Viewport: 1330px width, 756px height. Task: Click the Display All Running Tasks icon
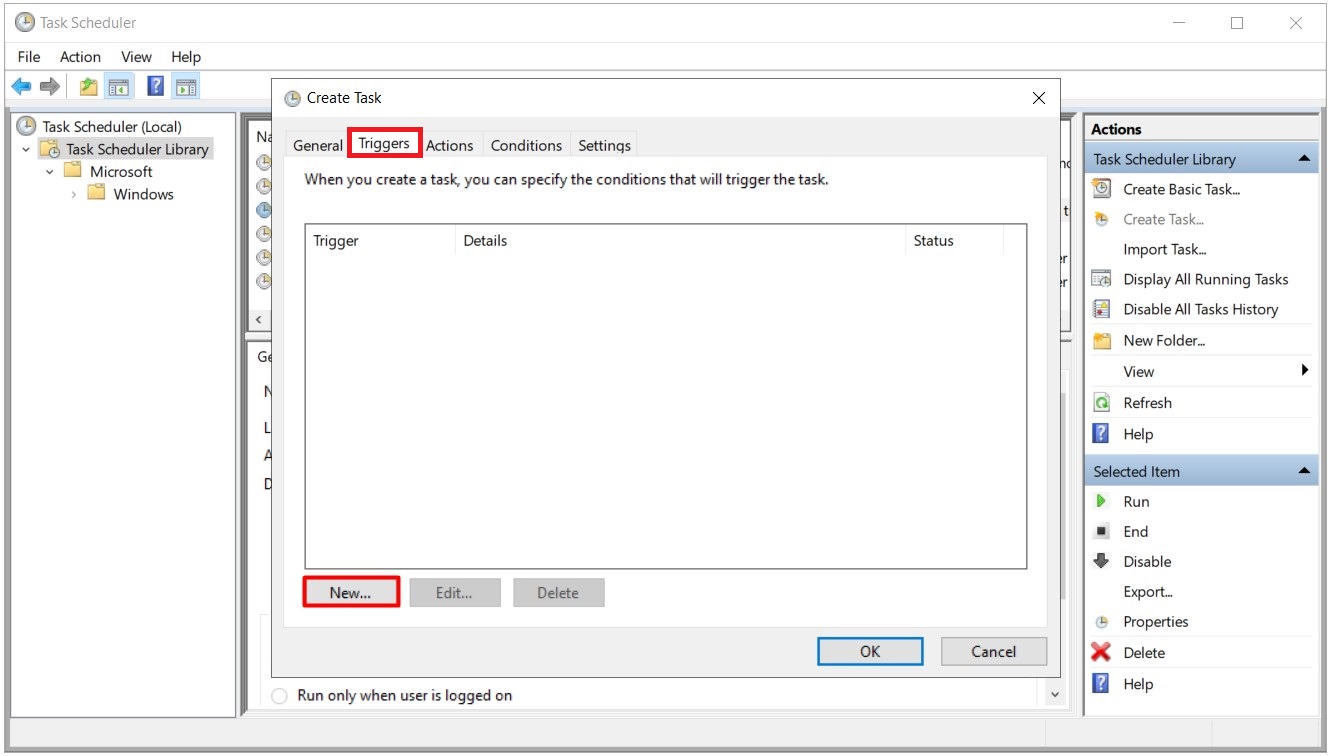coord(1101,279)
